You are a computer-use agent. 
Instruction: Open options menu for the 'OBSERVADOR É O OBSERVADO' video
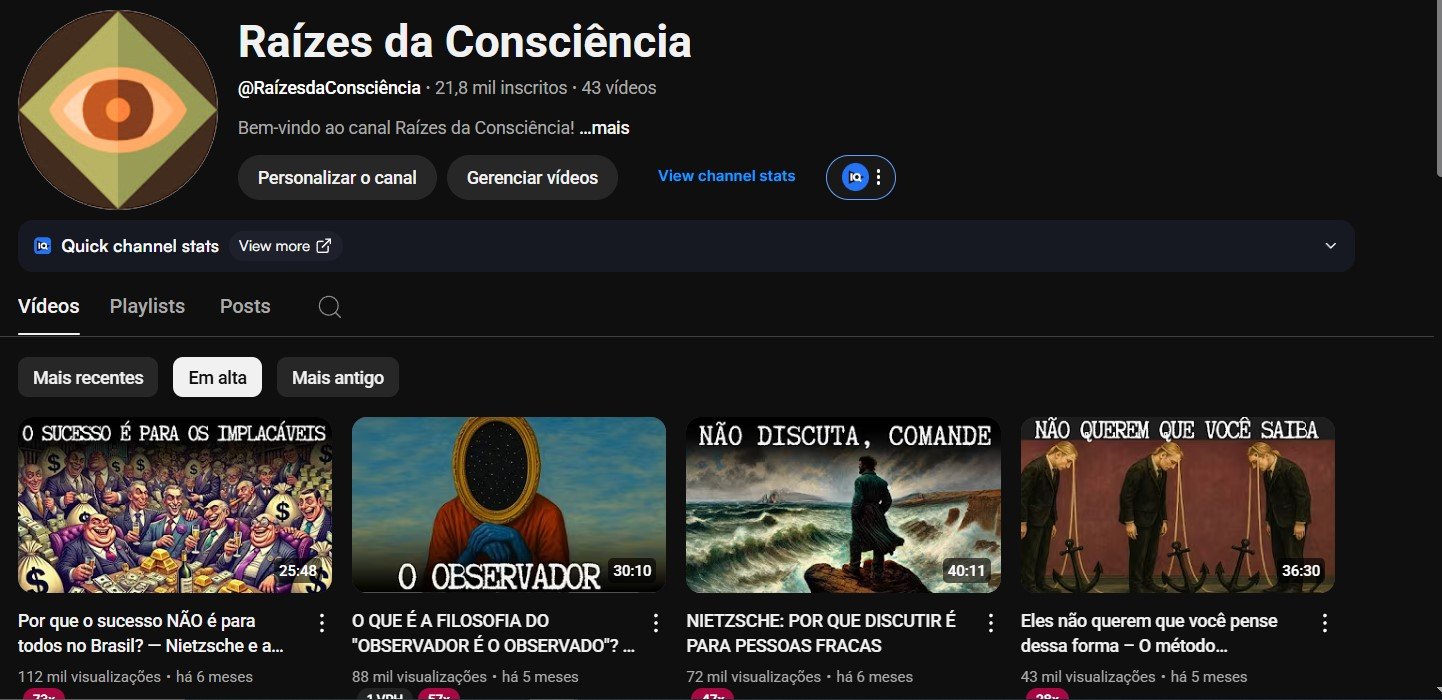coord(656,623)
